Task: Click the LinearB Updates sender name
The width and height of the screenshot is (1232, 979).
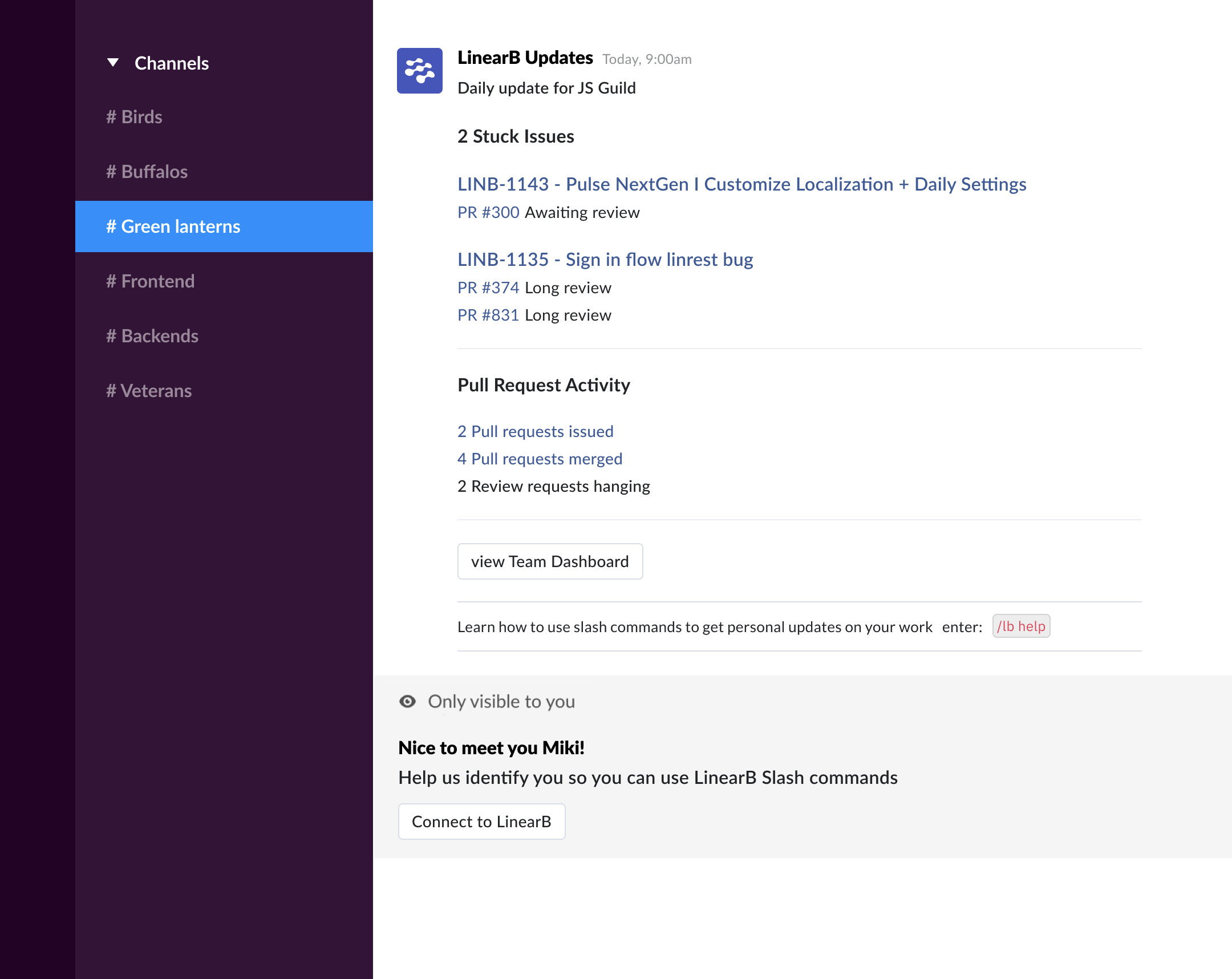Action: (524, 57)
